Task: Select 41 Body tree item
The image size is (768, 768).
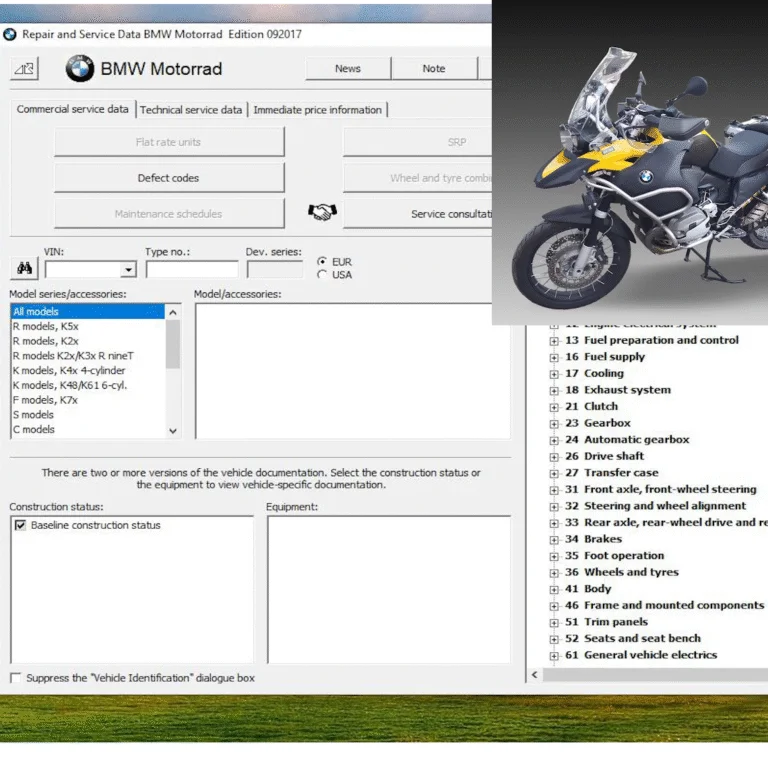Action: click(588, 589)
